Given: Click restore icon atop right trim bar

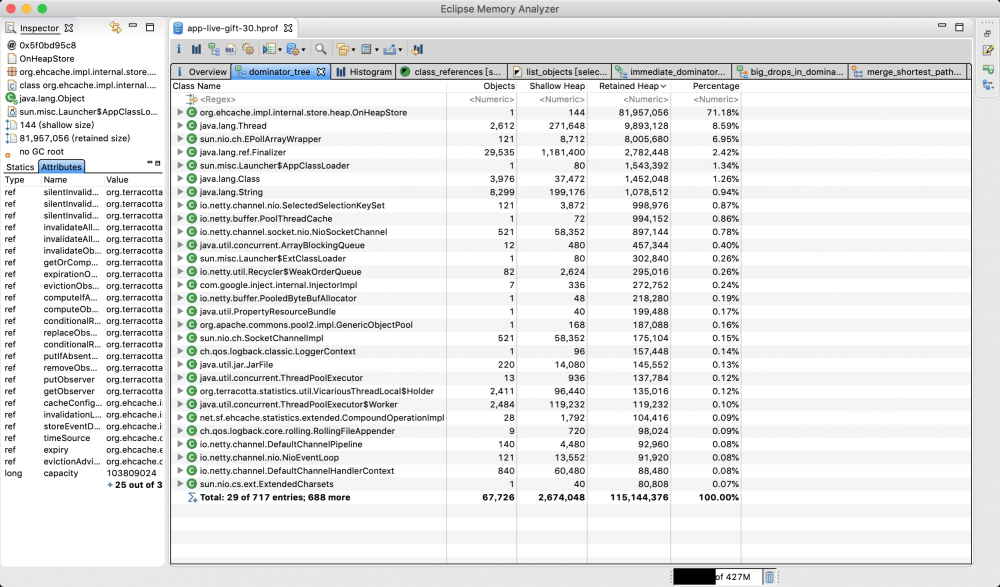Looking at the screenshot, I should (988, 34).
